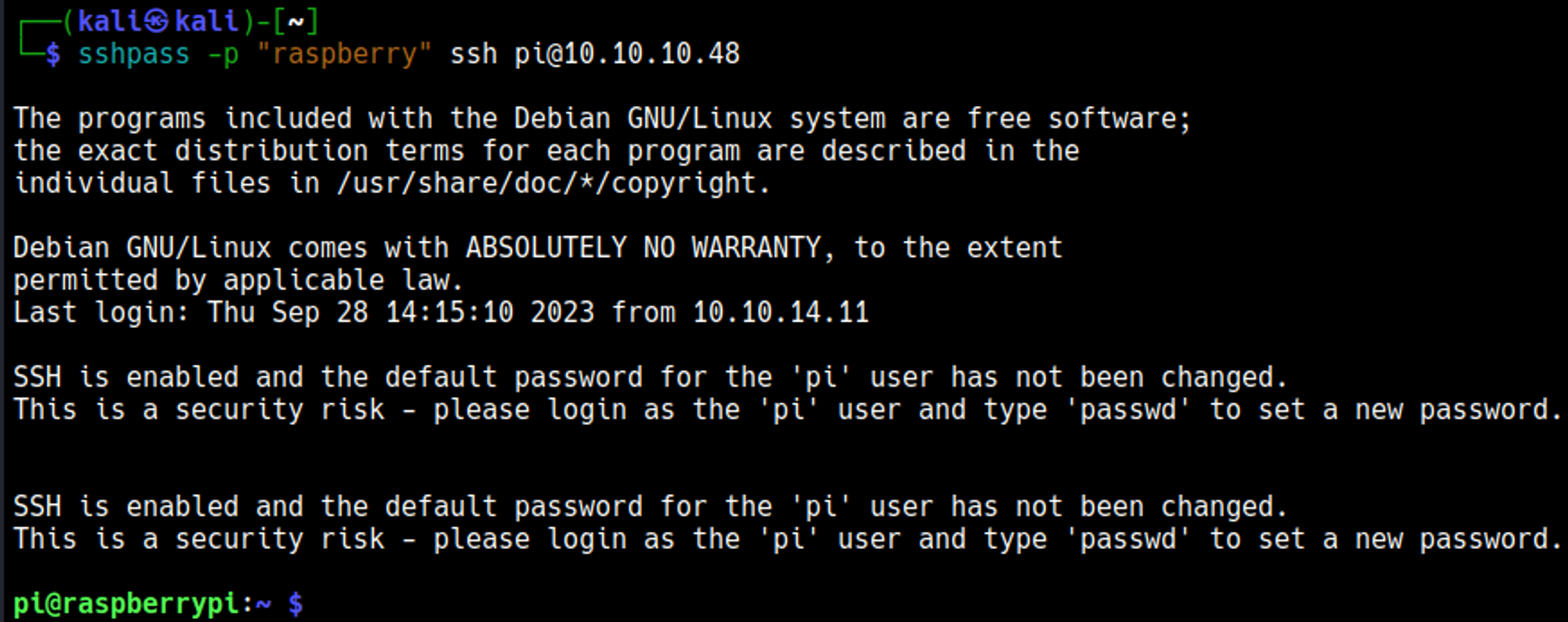The image size is (1568, 622).
Task: Click the dollar sign after pi@raspberrypi:~
Action: pos(296,604)
